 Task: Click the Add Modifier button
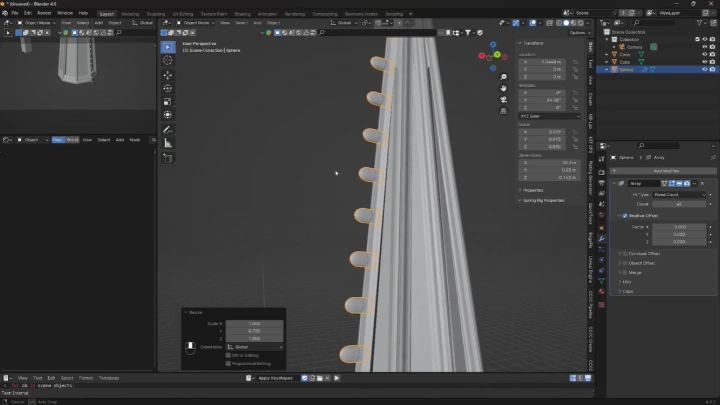click(664, 171)
